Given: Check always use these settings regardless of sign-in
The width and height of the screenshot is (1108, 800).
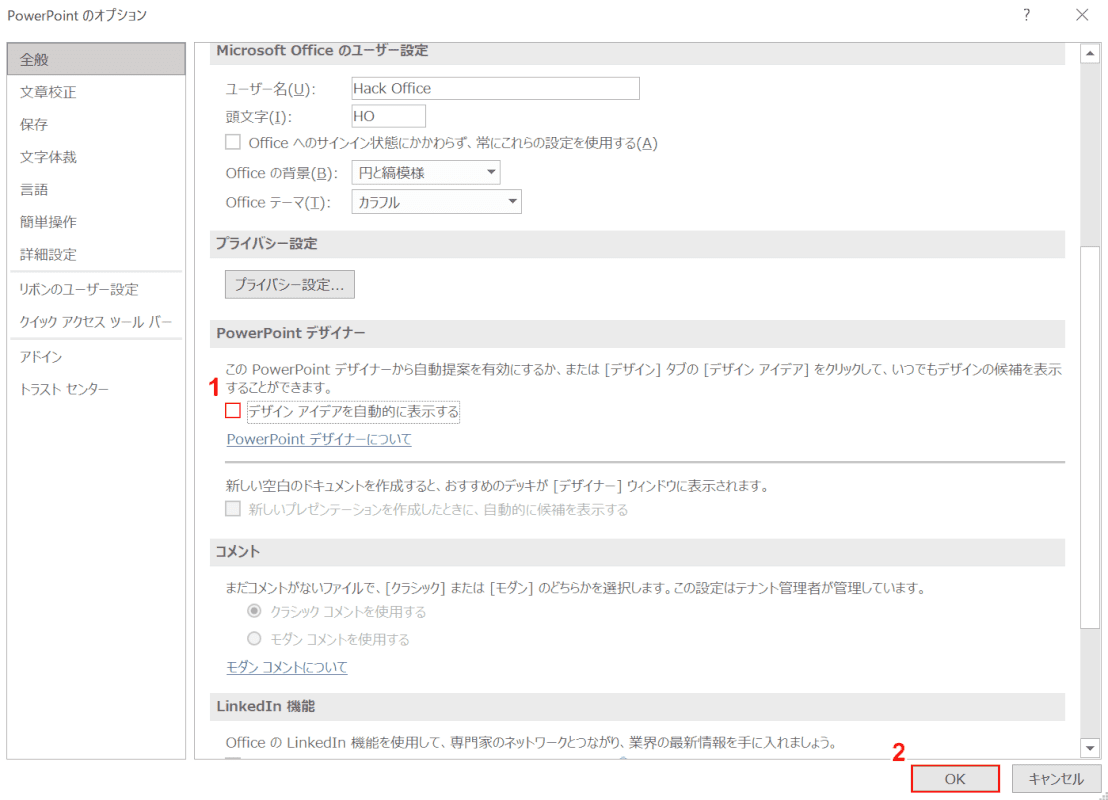Looking at the screenshot, I should 232,142.
